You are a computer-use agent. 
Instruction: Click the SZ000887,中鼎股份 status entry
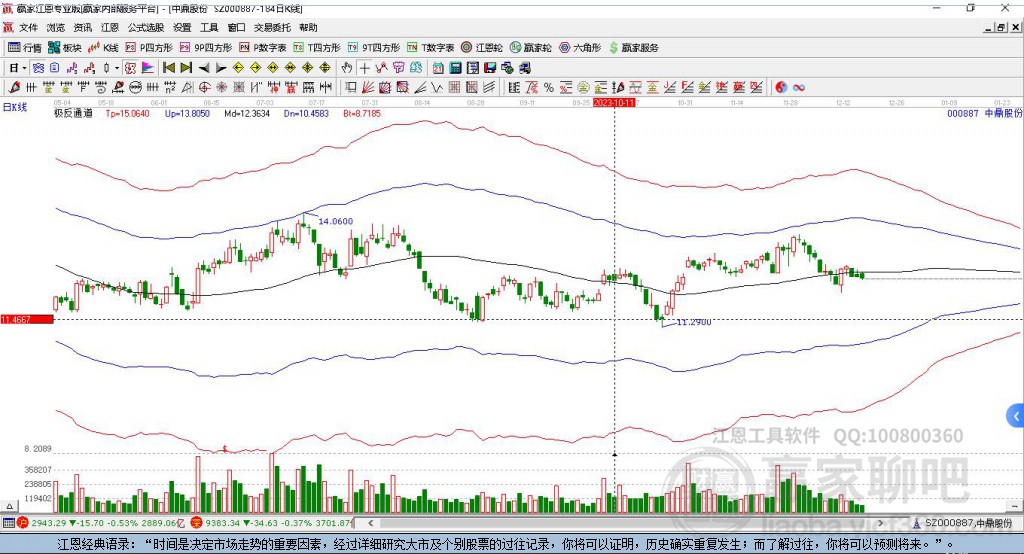(963, 523)
